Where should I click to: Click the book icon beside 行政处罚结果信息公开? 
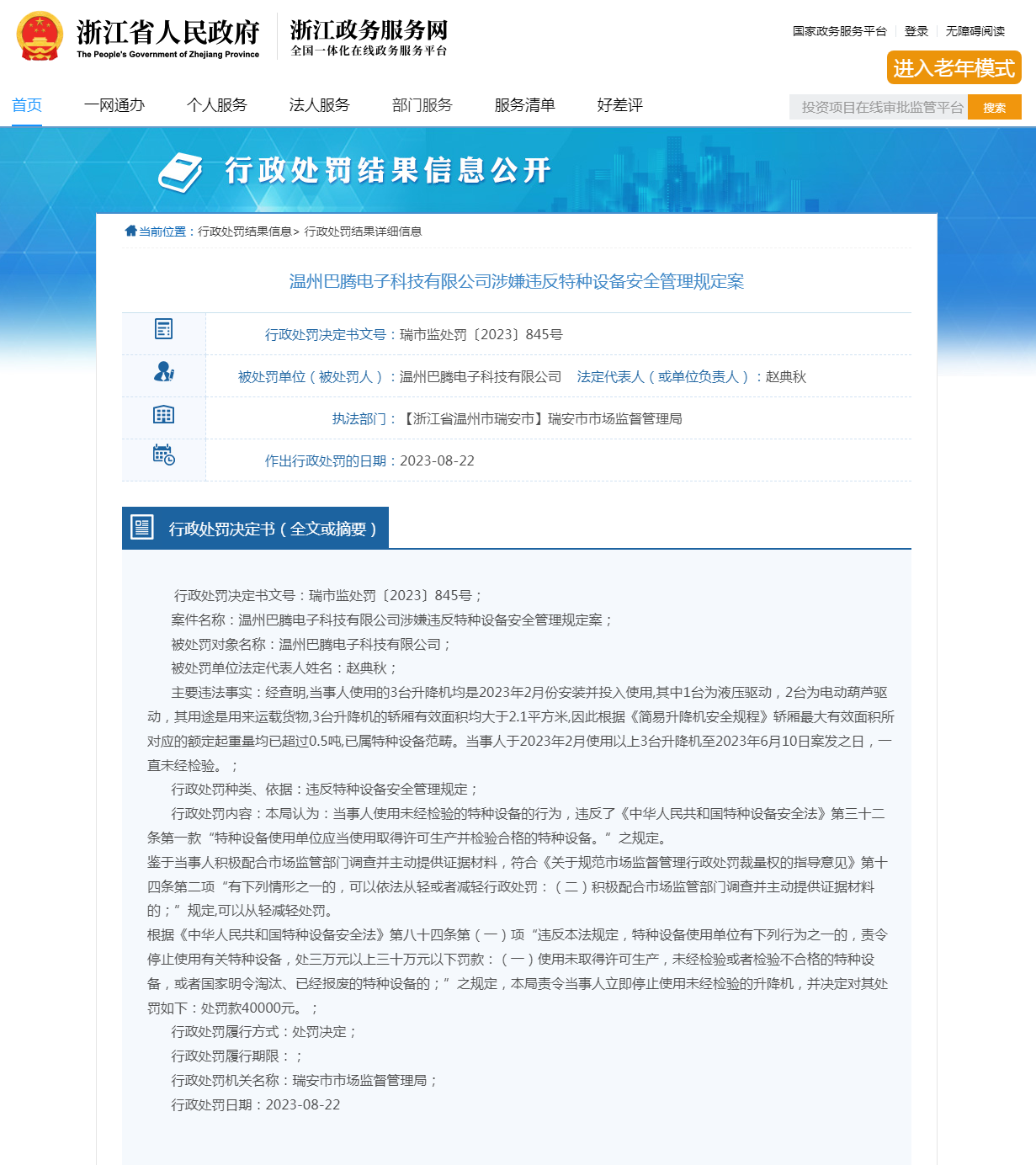180,173
